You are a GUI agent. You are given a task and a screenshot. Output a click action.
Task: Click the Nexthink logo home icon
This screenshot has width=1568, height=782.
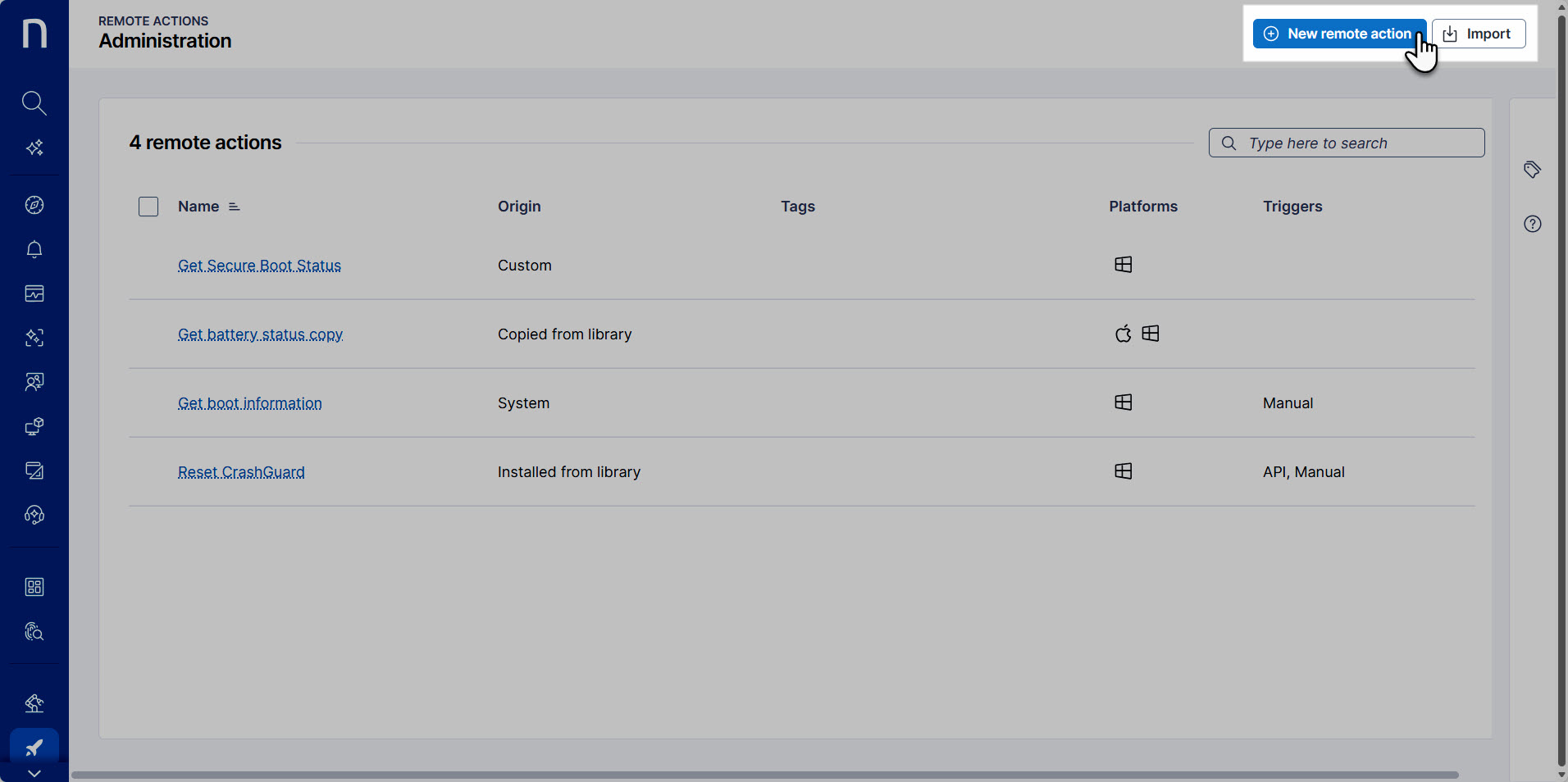pos(34,34)
